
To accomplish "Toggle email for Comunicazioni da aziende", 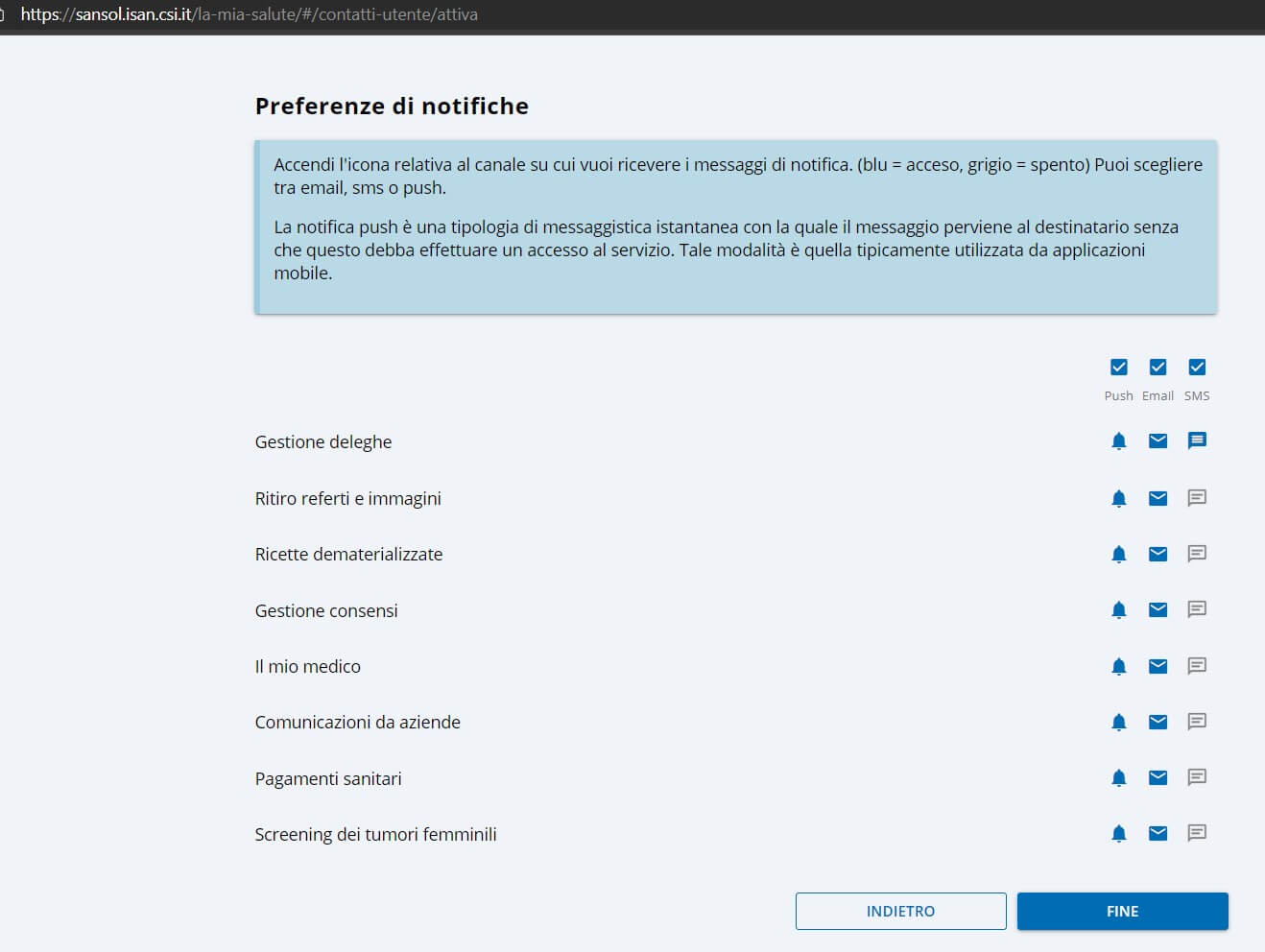I will 1158,722.
